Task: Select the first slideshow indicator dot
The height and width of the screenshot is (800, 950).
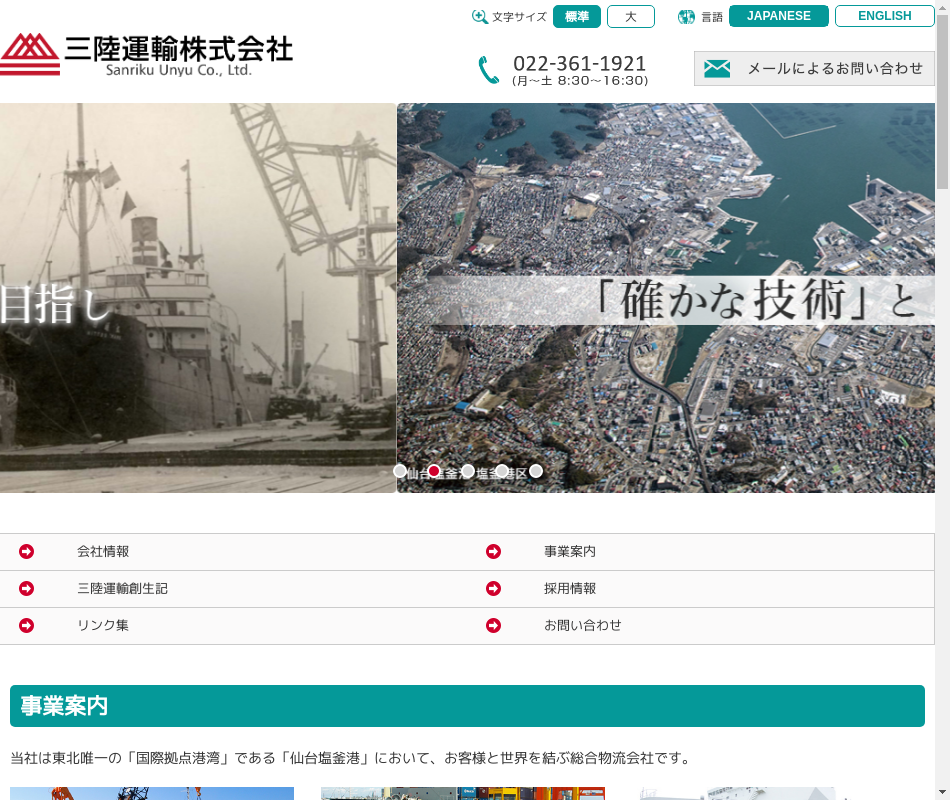Action: click(400, 471)
